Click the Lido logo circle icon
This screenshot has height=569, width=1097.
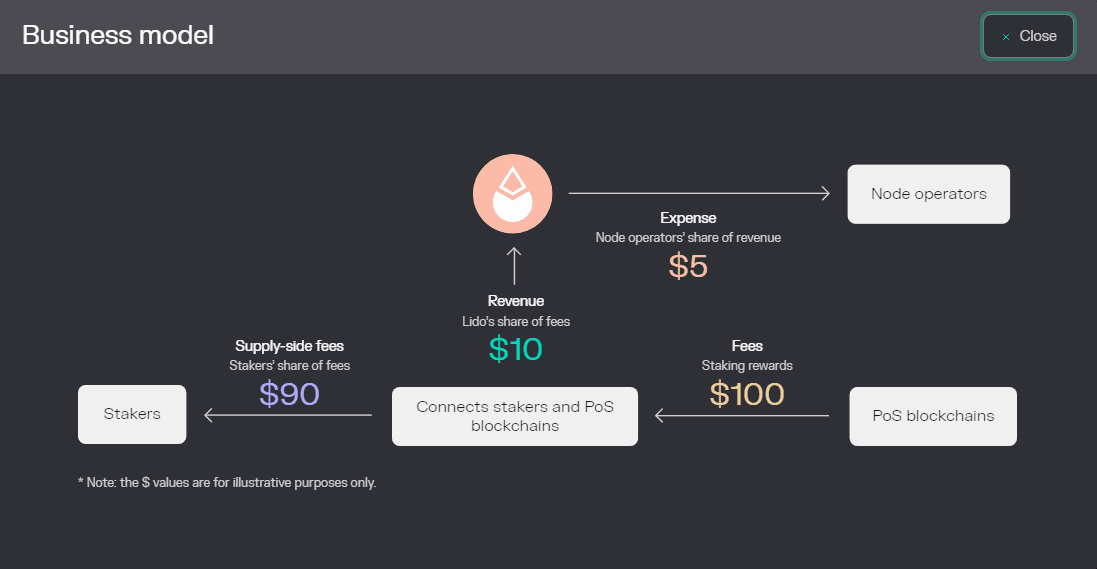pyautogui.click(x=513, y=194)
